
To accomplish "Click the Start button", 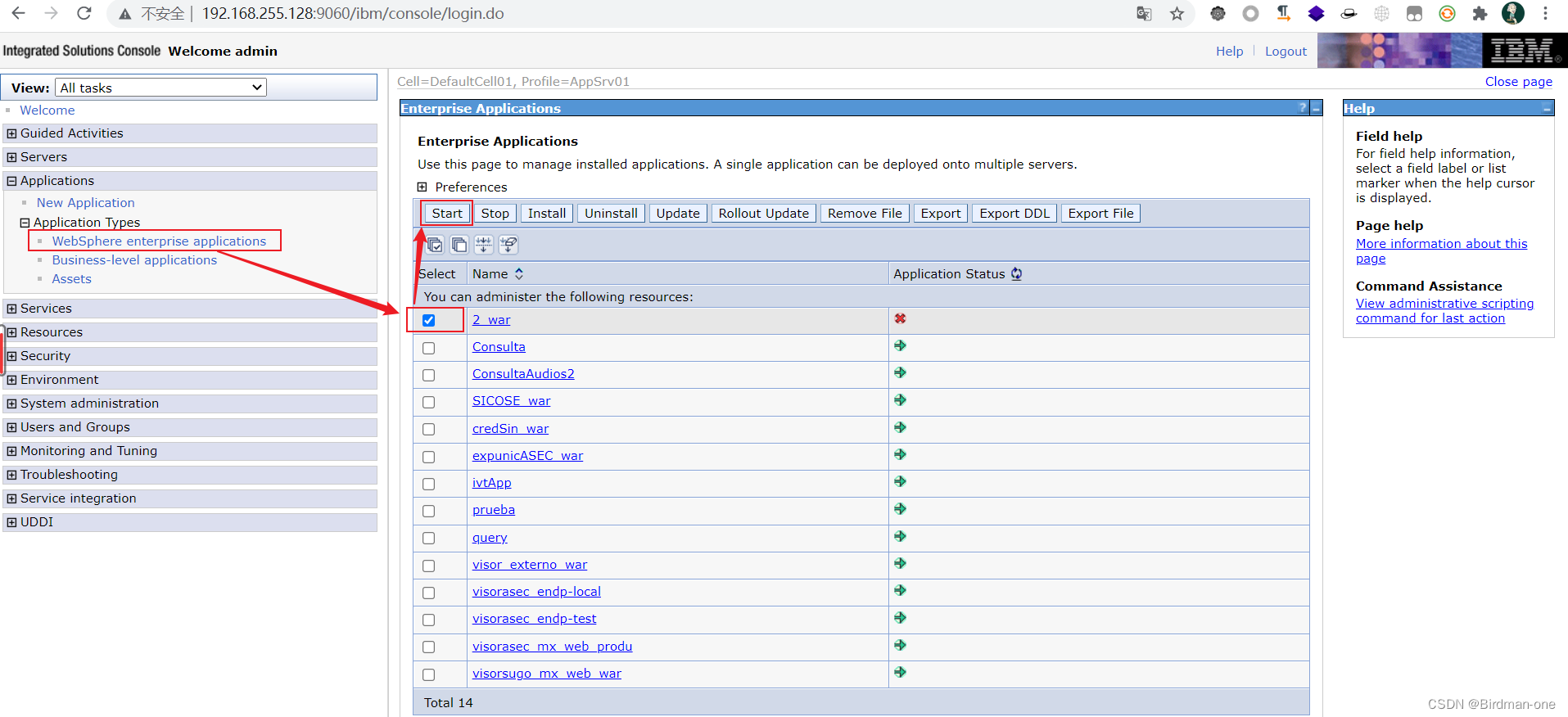I will click(x=447, y=214).
